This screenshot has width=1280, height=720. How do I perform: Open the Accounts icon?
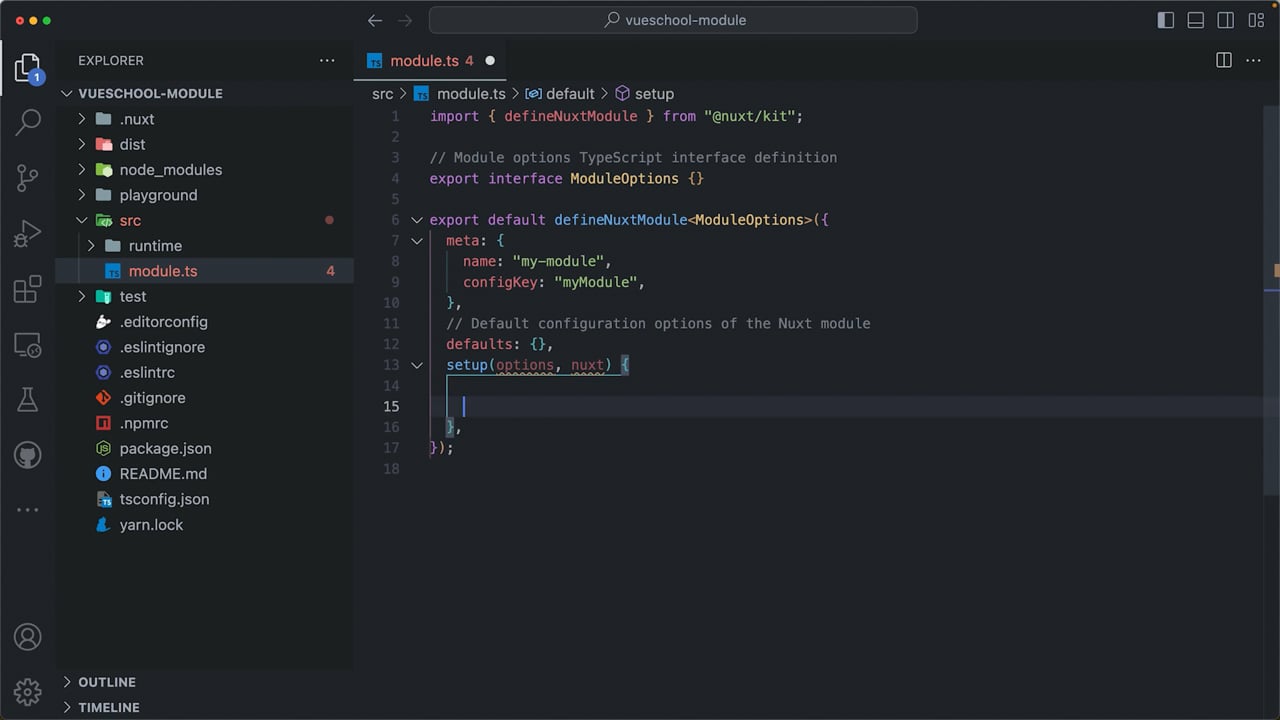[27, 636]
